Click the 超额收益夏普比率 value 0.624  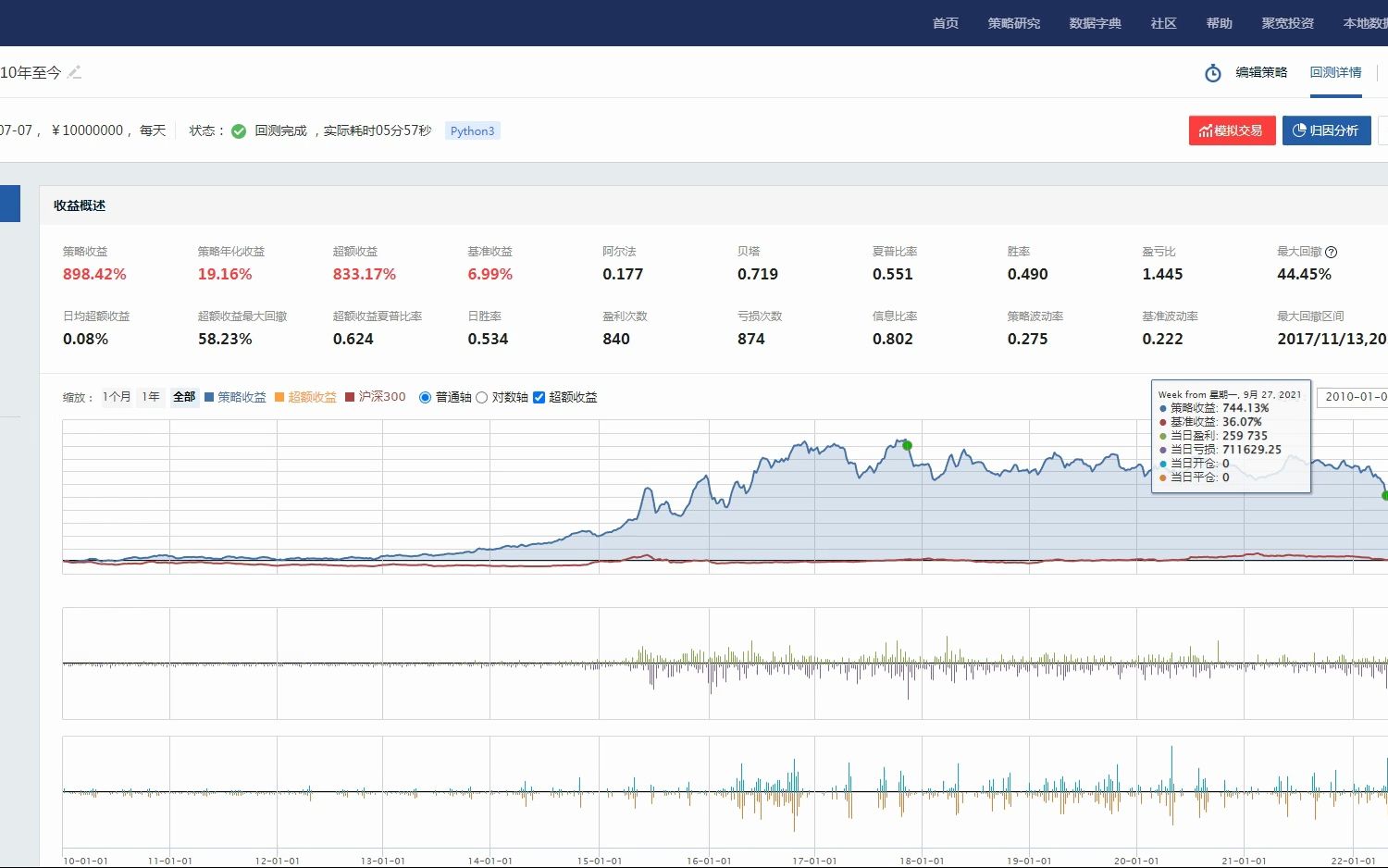pos(353,339)
